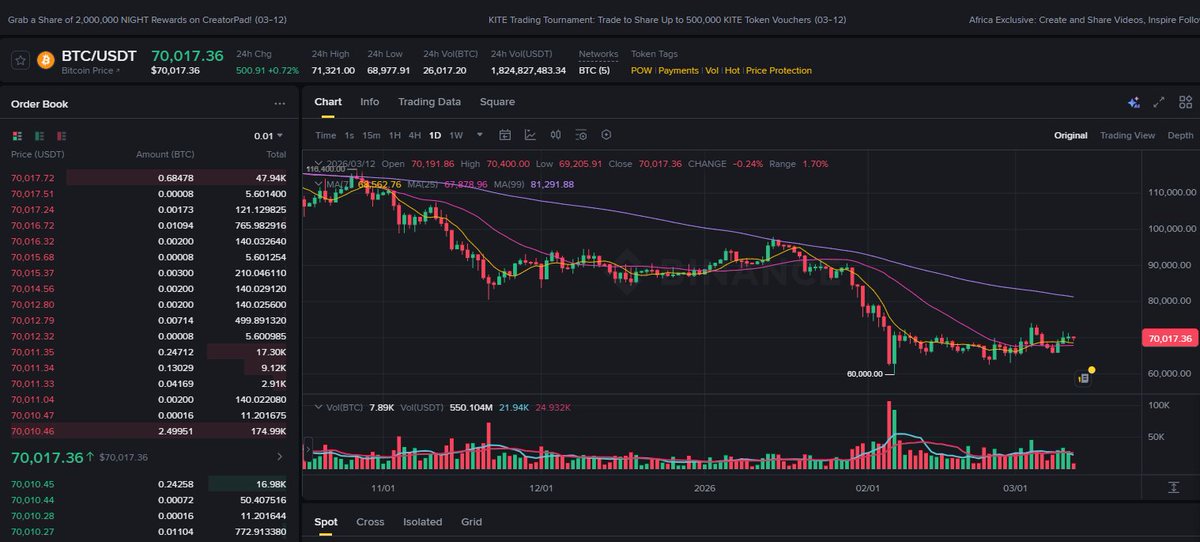Open the date picker calendar icon in chart toolbar
1200x542 pixels.
tap(505, 135)
